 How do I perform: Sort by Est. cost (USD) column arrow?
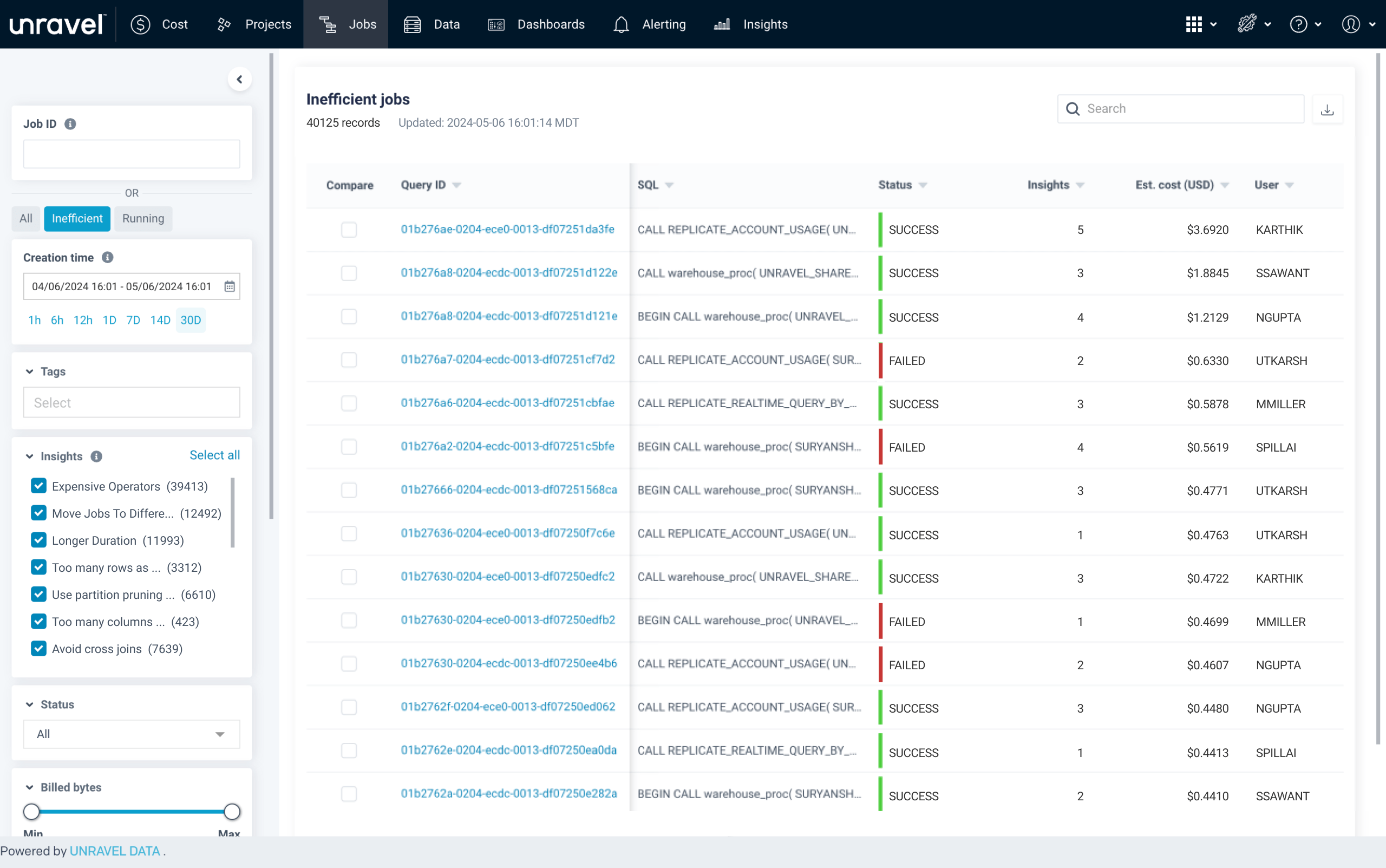pyautogui.click(x=1225, y=185)
